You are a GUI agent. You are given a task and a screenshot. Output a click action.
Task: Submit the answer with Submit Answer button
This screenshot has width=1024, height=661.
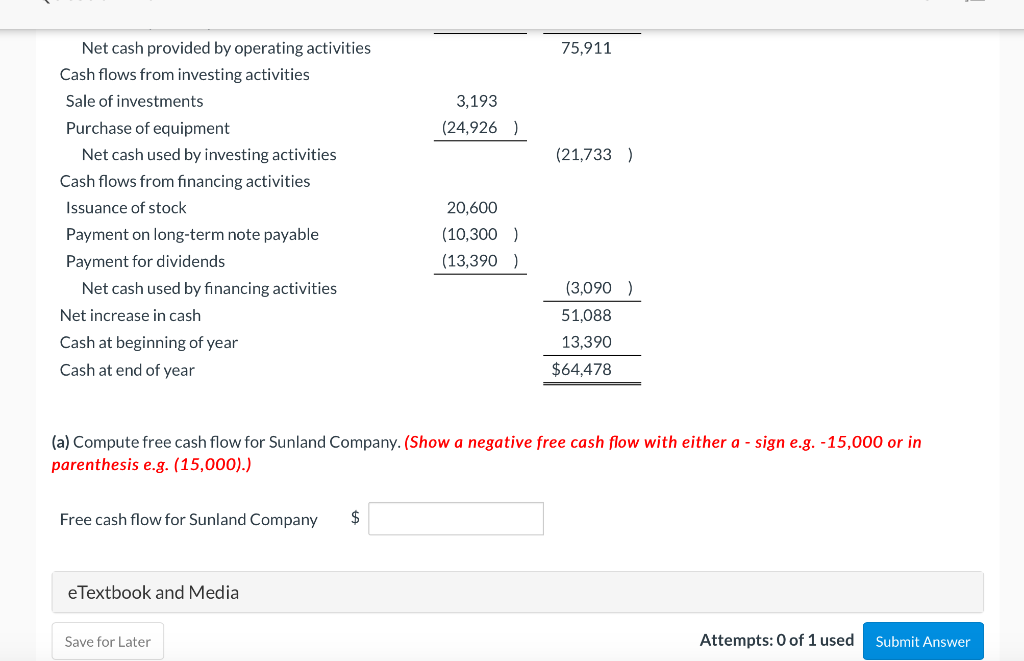point(923,641)
